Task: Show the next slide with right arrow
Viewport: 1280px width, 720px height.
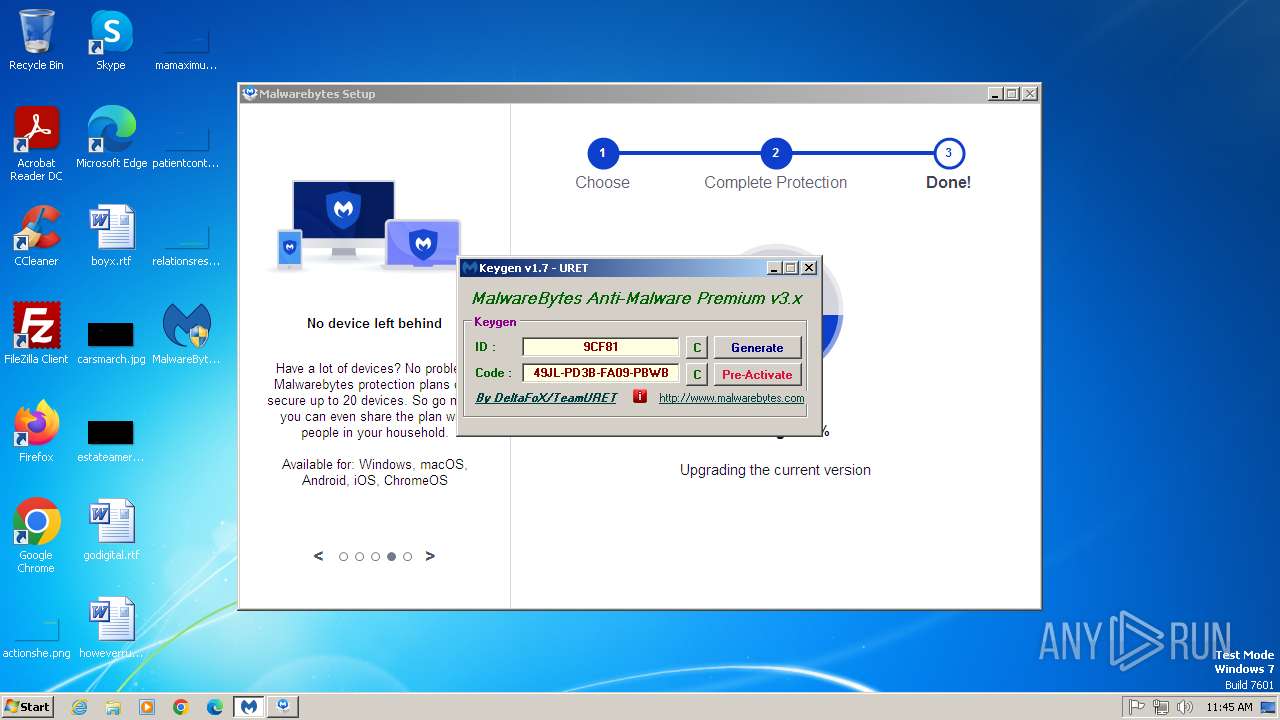Action: [x=430, y=556]
